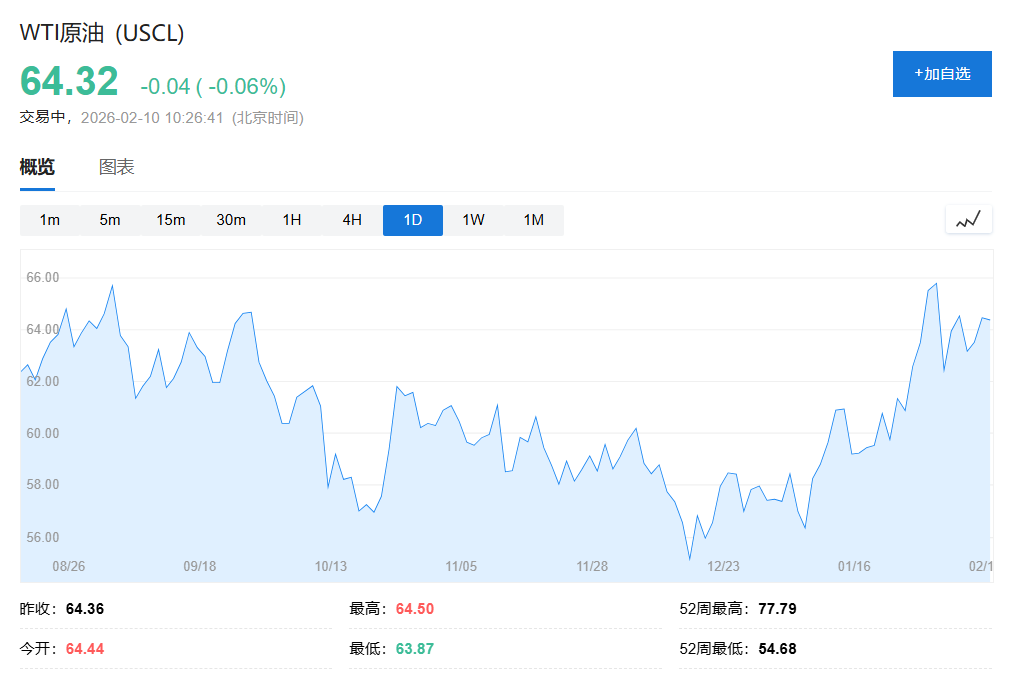Image resolution: width=1021 pixels, height=682 pixels.
Task: Click the WTI原油 (USCL) title
Action: click(x=100, y=32)
